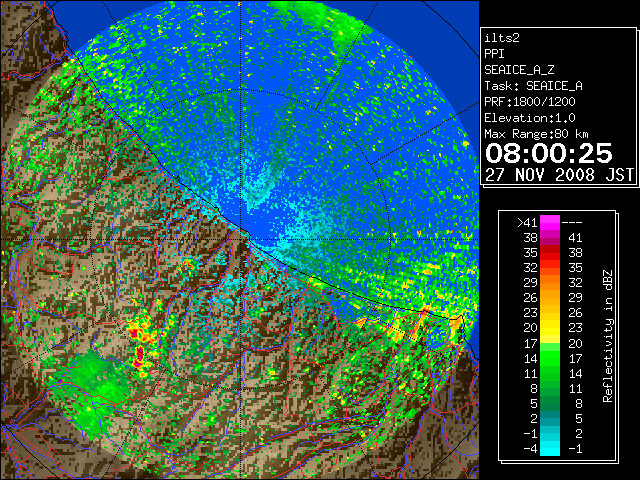Pick the cyan bottom band of color bar
Screen dimensions: 640x480
pos(550,449)
